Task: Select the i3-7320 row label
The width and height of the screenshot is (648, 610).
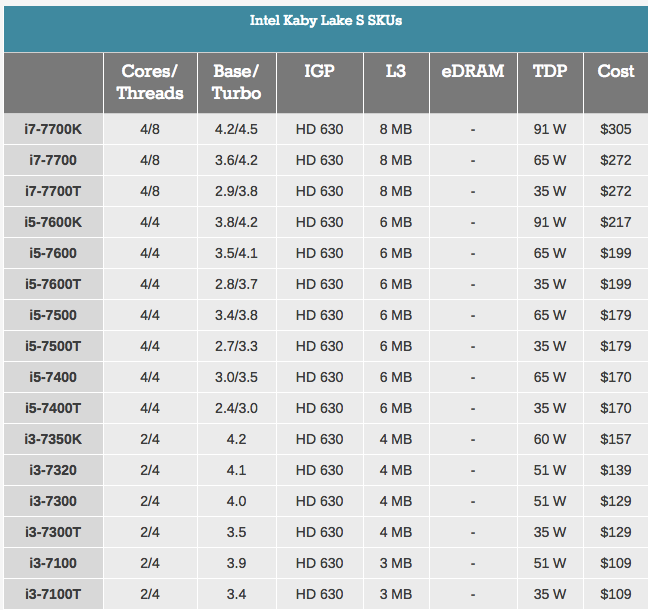Action: [53, 470]
